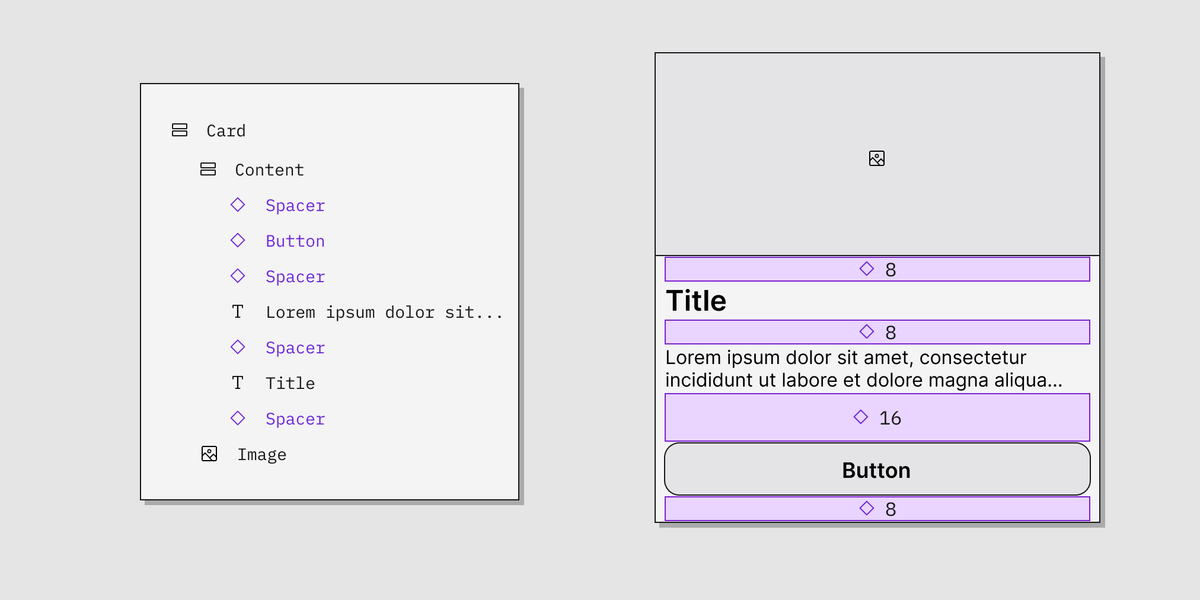
Task: Select the Lorem ipsum dolor sit layer
Action: coord(384,312)
